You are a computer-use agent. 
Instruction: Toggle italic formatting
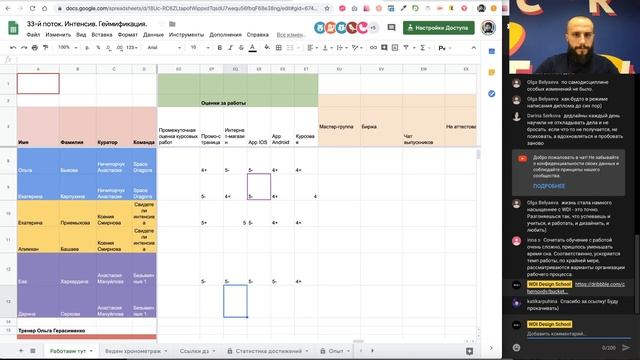(230, 48)
